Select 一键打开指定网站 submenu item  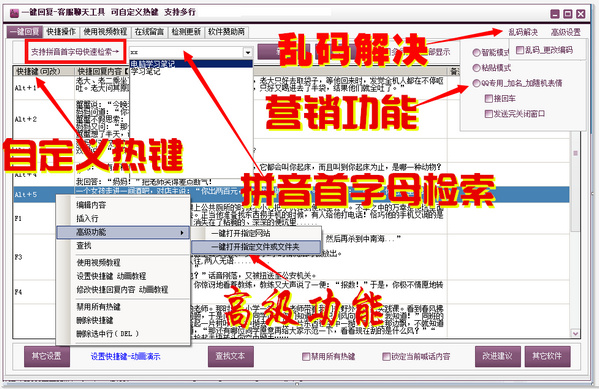click(x=256, y=233)
